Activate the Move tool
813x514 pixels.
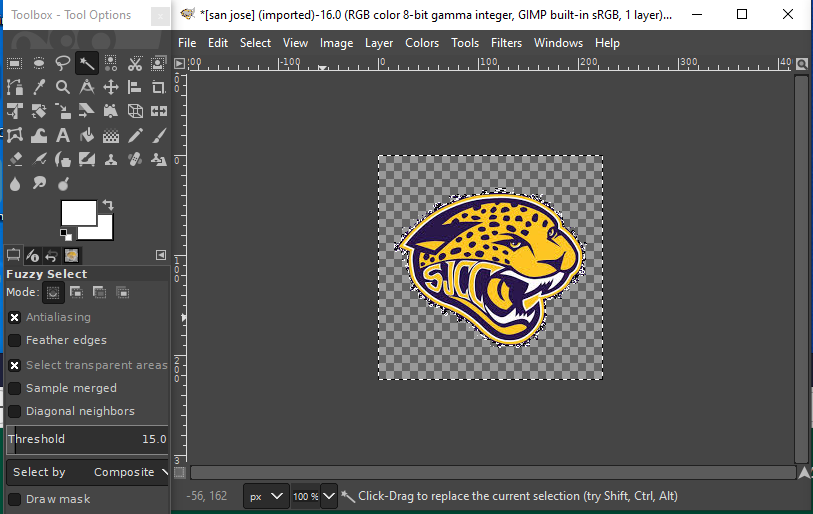(x=110, y=87)
